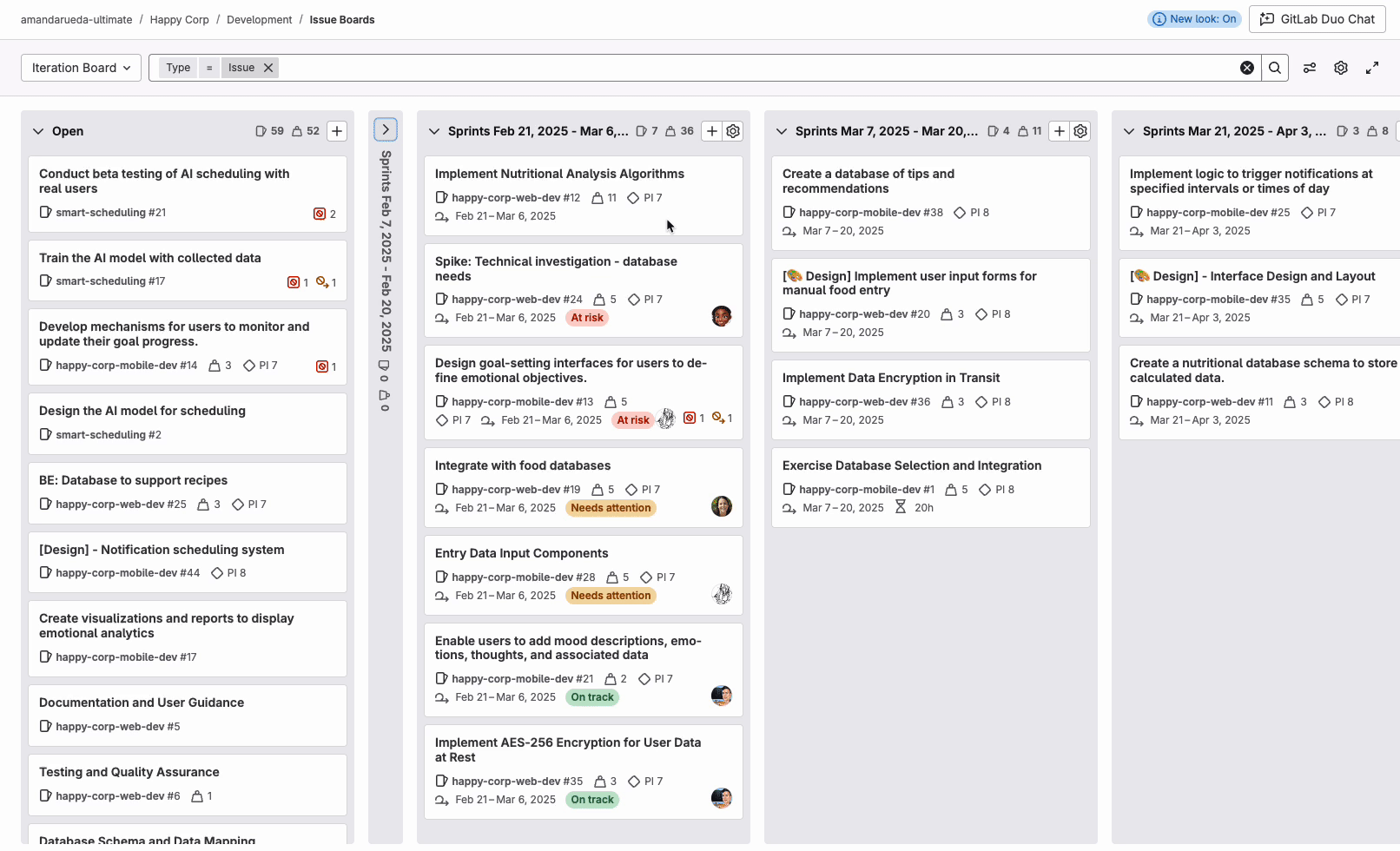Click At risk badge on Spike database needs card
The height and width of the screenshot is (851, 1400).
tap(587, 318)
